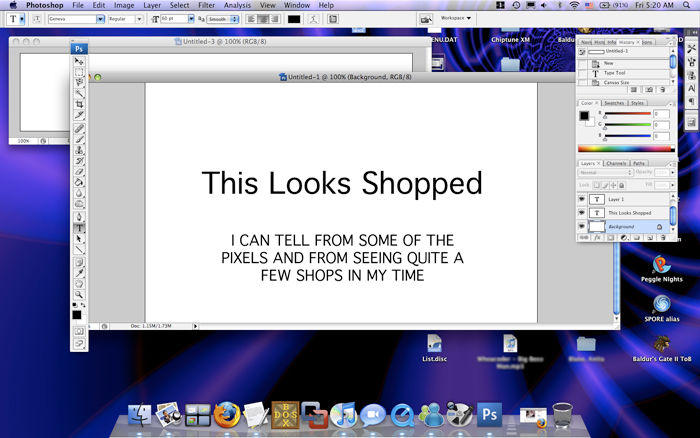Screen dimensions: 700x438
Task: Select the Crop tool
Action: [79, 105]
